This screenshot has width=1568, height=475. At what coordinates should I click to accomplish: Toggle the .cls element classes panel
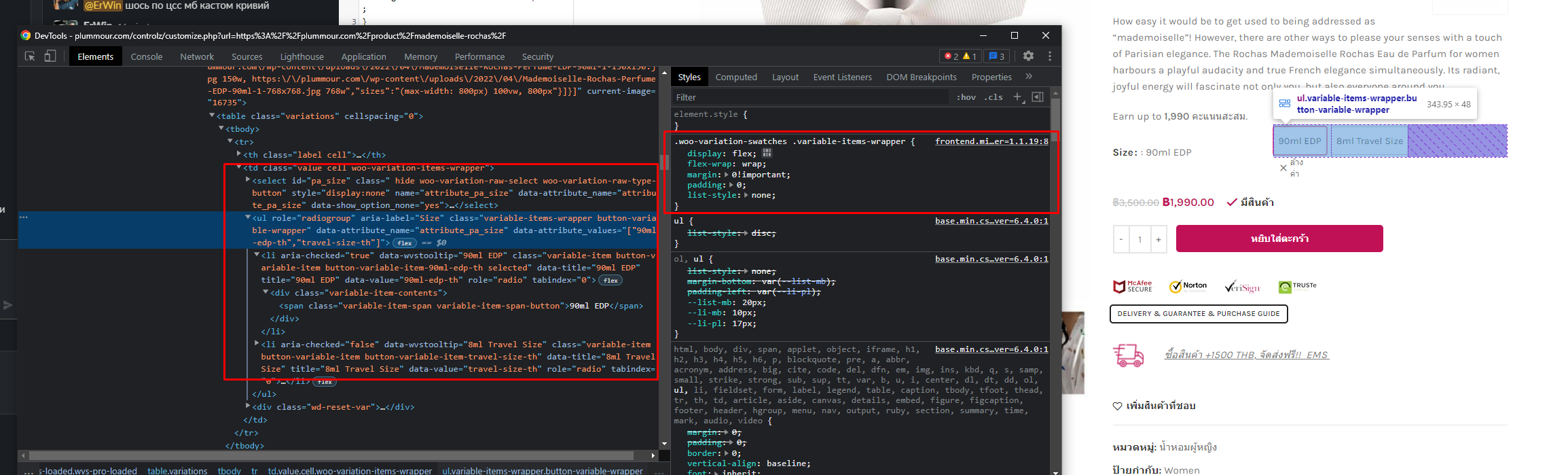[x=995, y=97]
